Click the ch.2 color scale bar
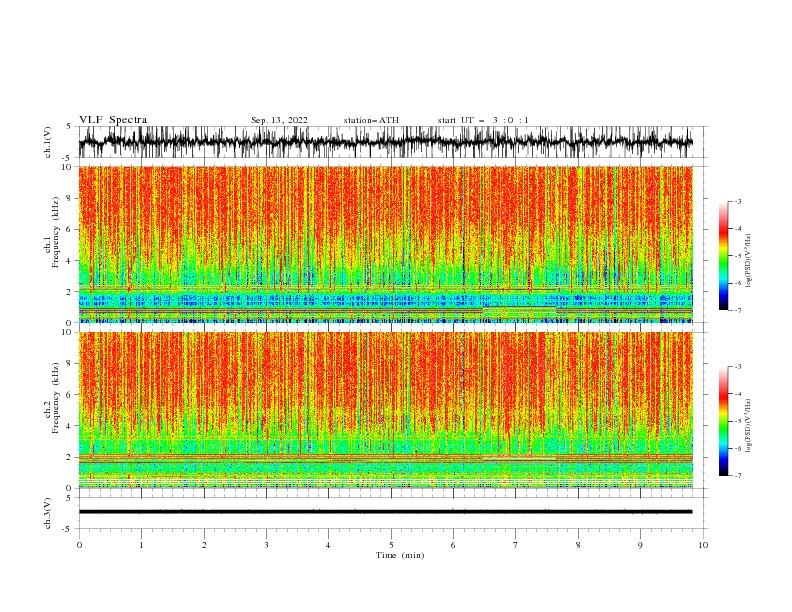 point(723,421)
